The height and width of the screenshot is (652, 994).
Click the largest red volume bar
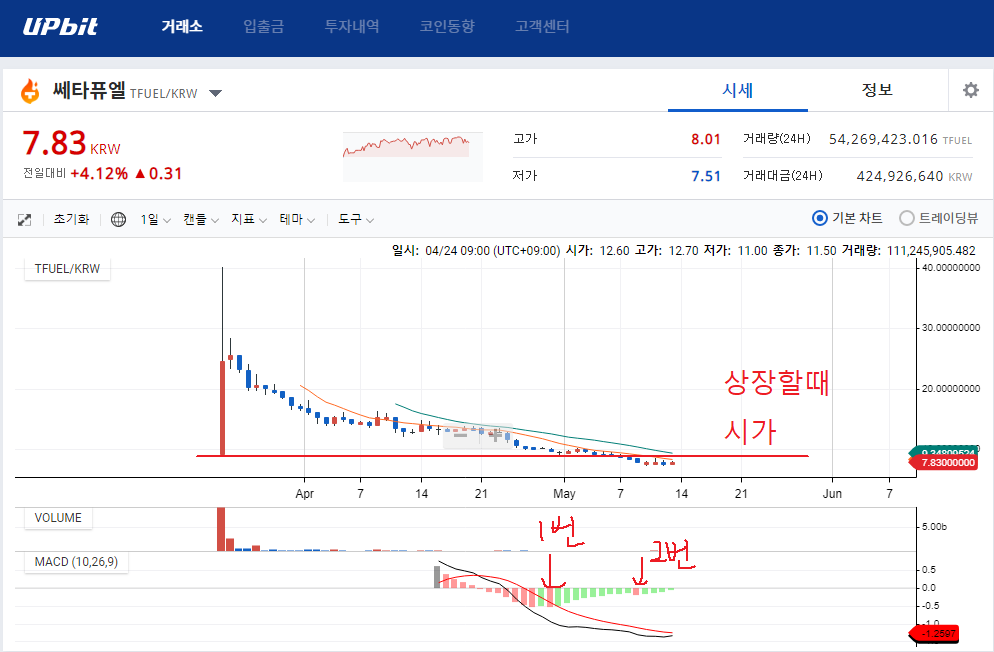tap(221, 529)
